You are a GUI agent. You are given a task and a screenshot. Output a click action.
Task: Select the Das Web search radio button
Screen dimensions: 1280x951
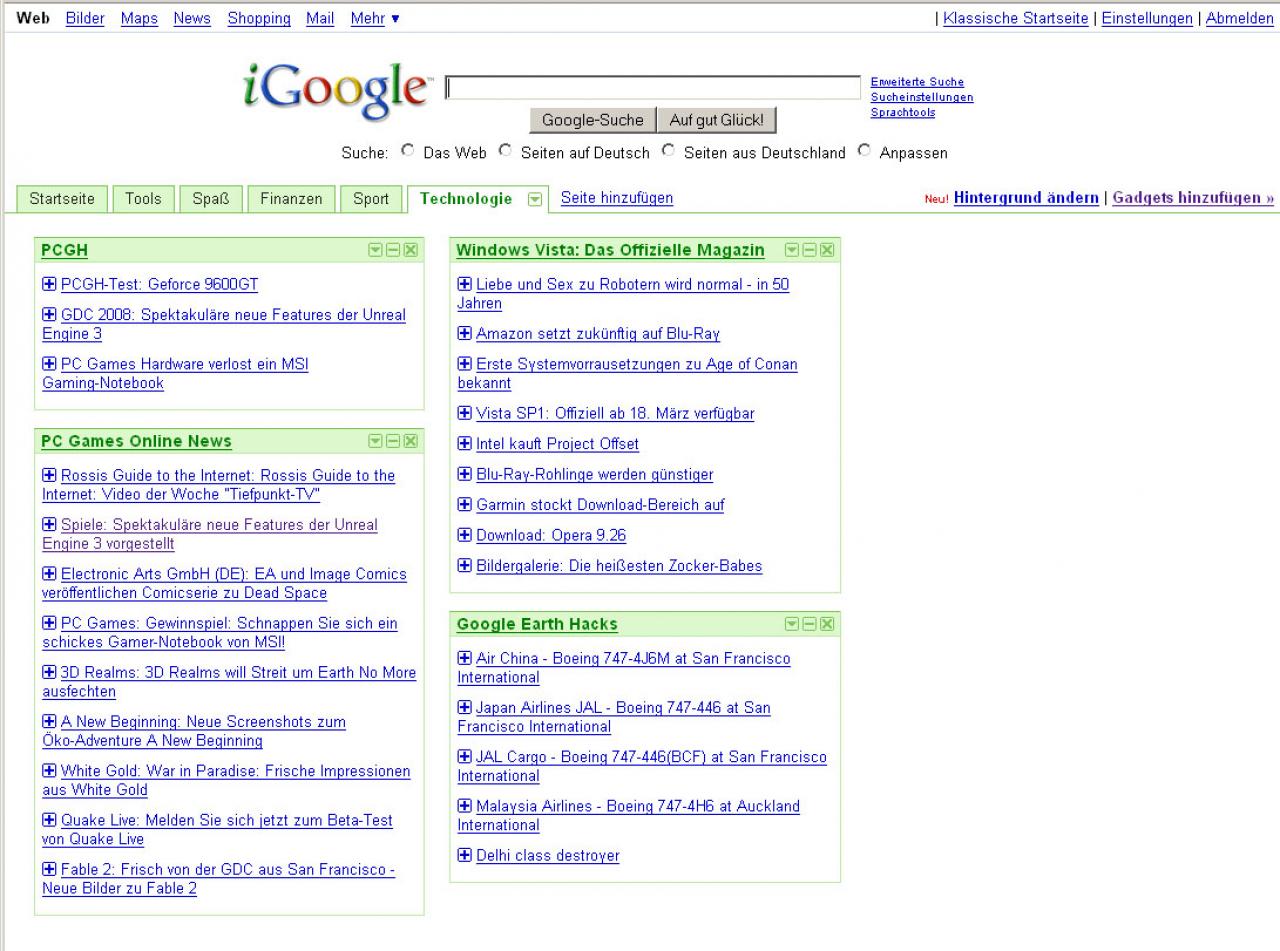(407, 152)
